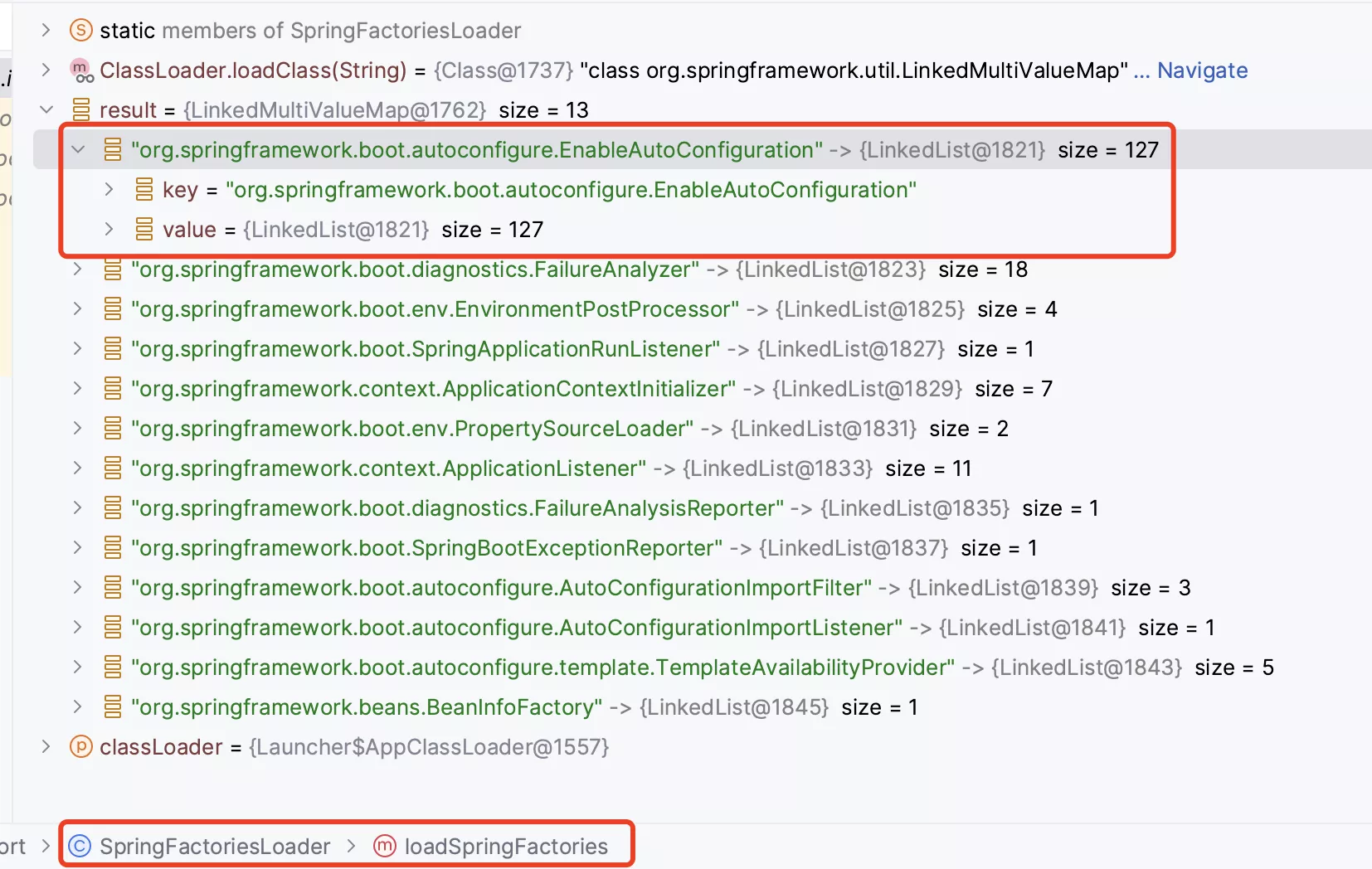
Task: Select the PropertySourceLoader LinkedList@1831 row text
Action: coord(570,429)
